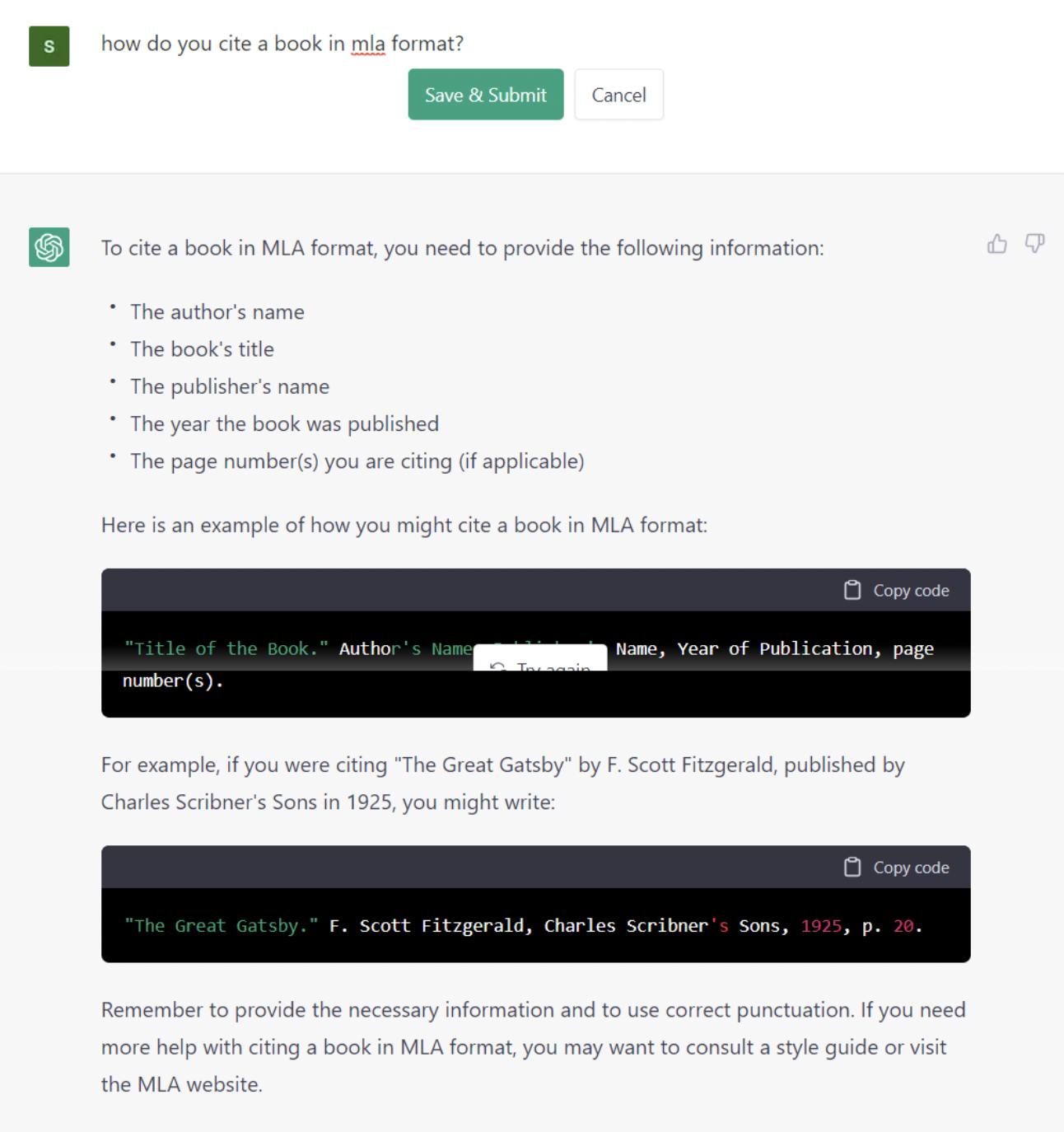Viewport: 1064px width, 1132px height.
Task: Click "Here is an example" sentence
Action: [404, 526]
